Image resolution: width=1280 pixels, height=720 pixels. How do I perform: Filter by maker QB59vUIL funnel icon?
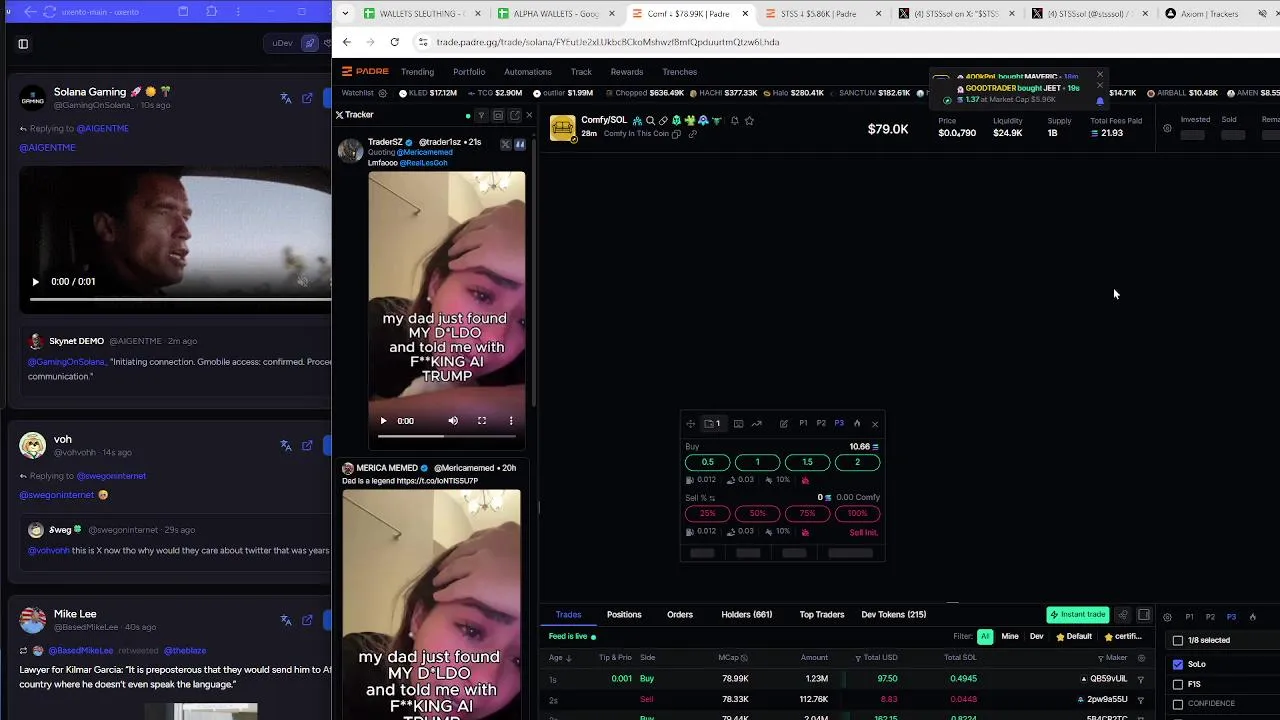point(1140,679)
